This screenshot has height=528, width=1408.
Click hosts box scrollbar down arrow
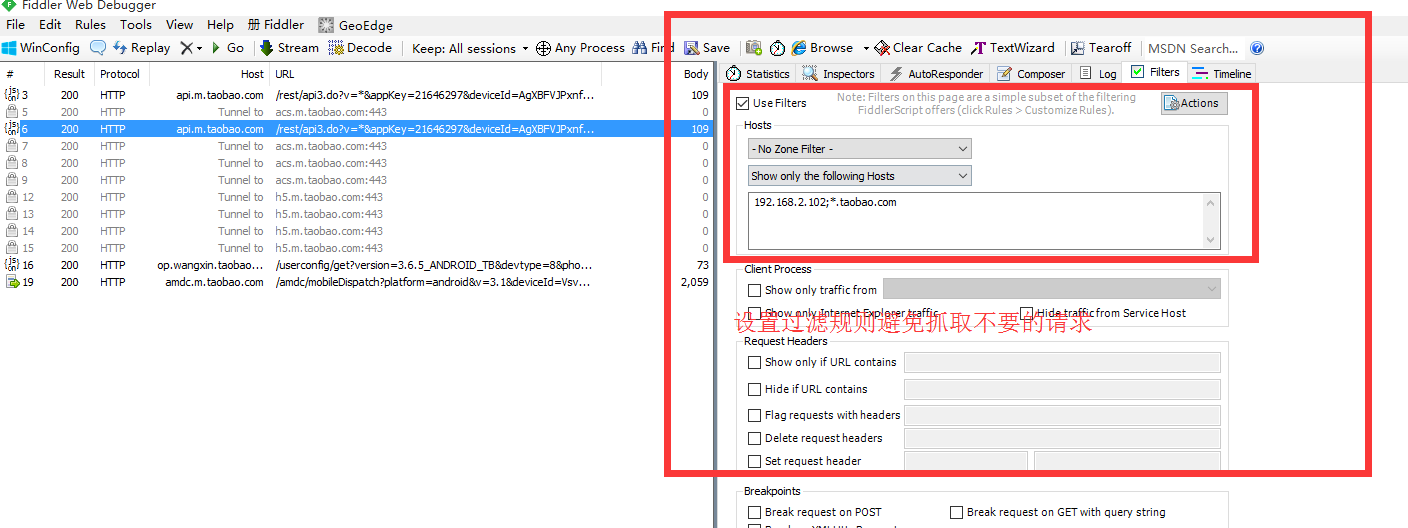point(1211,240)
